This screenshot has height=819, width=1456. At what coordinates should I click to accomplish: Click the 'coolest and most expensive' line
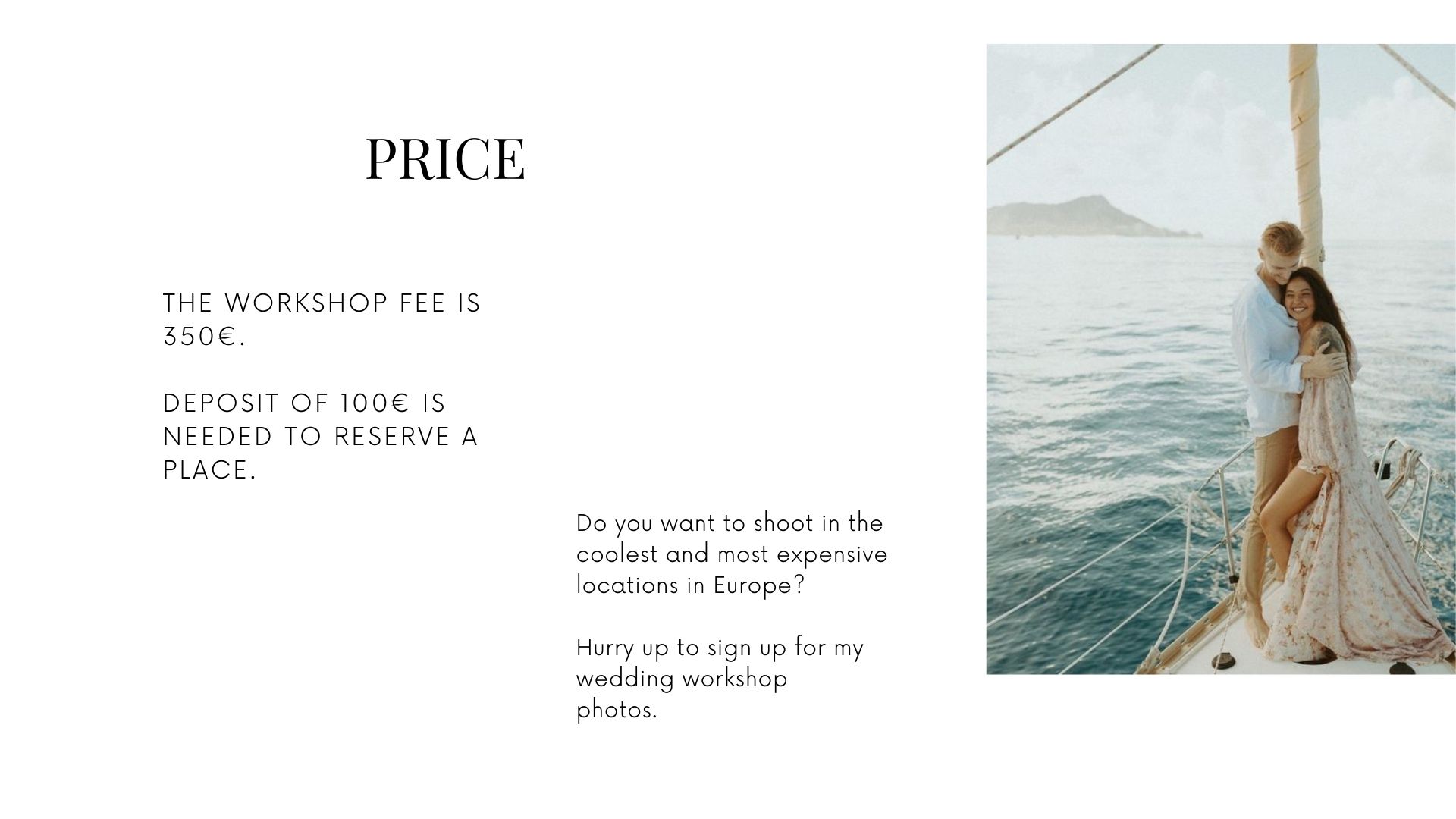tap(732, 554)
